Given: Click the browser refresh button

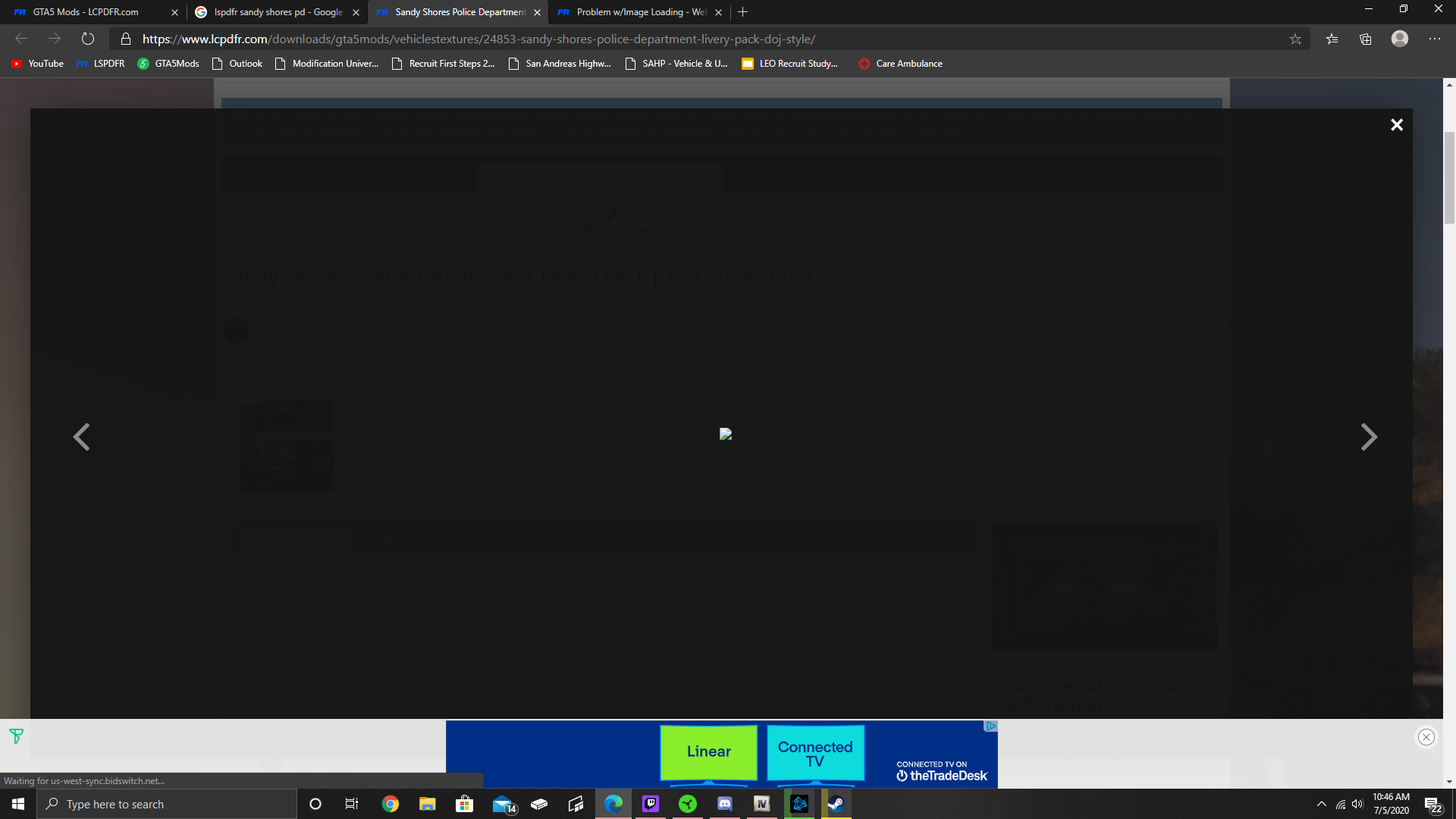Looking at the screenshot, I should [88, 39].
